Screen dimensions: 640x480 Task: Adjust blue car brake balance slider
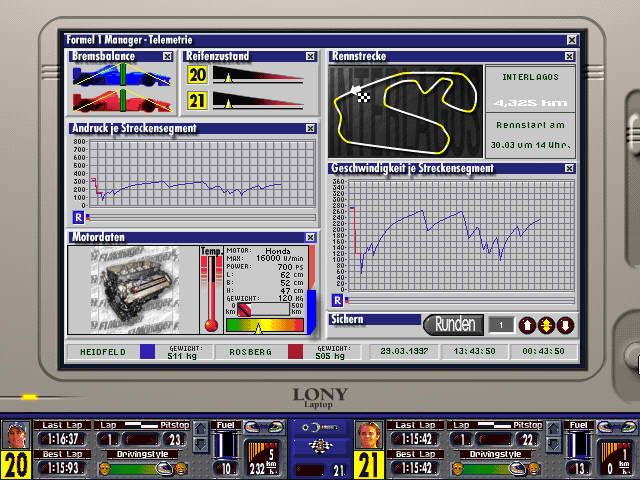coord(122,75)
